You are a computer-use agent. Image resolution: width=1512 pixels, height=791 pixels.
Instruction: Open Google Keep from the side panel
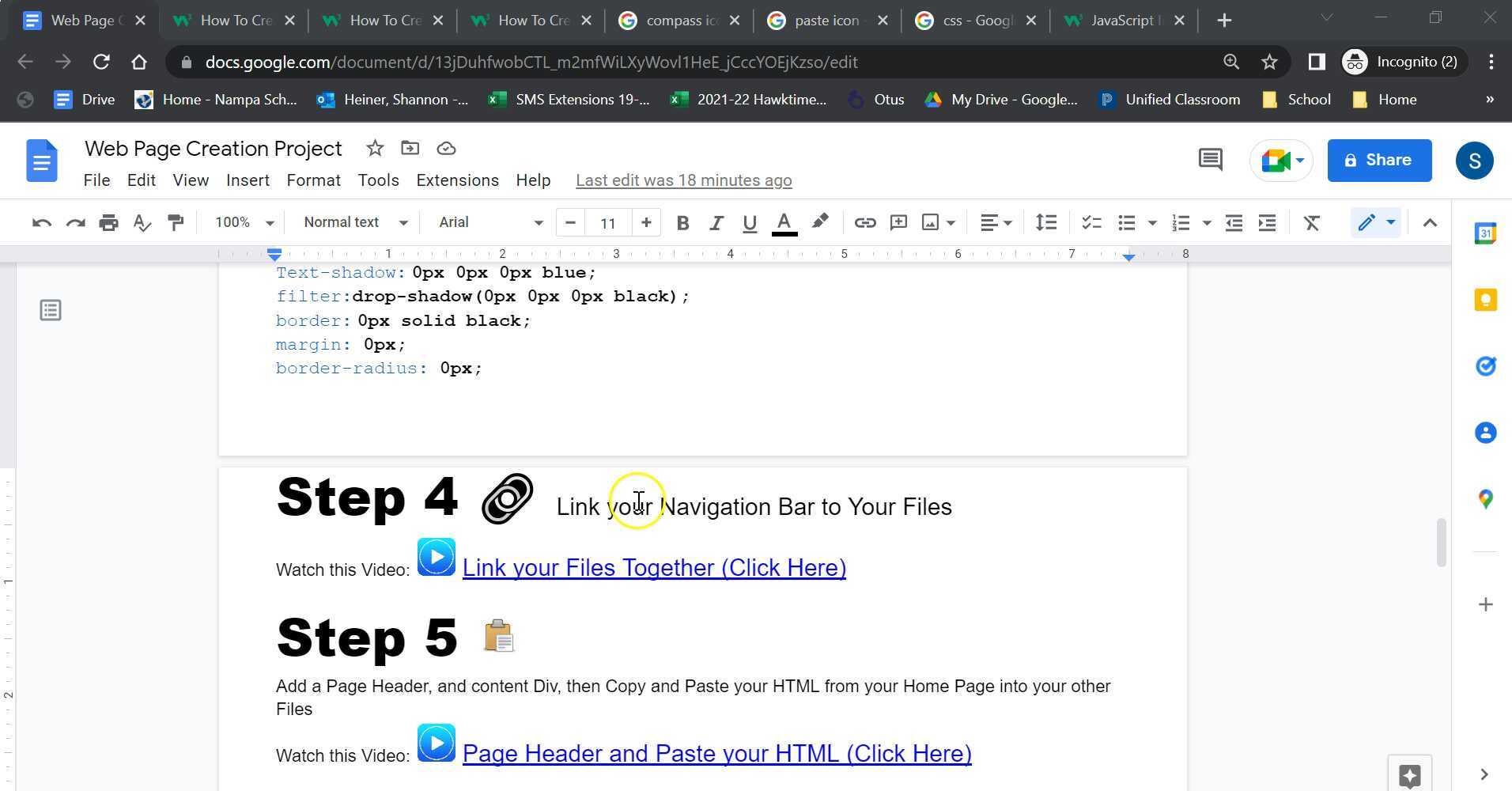[x=1486, y=300]
